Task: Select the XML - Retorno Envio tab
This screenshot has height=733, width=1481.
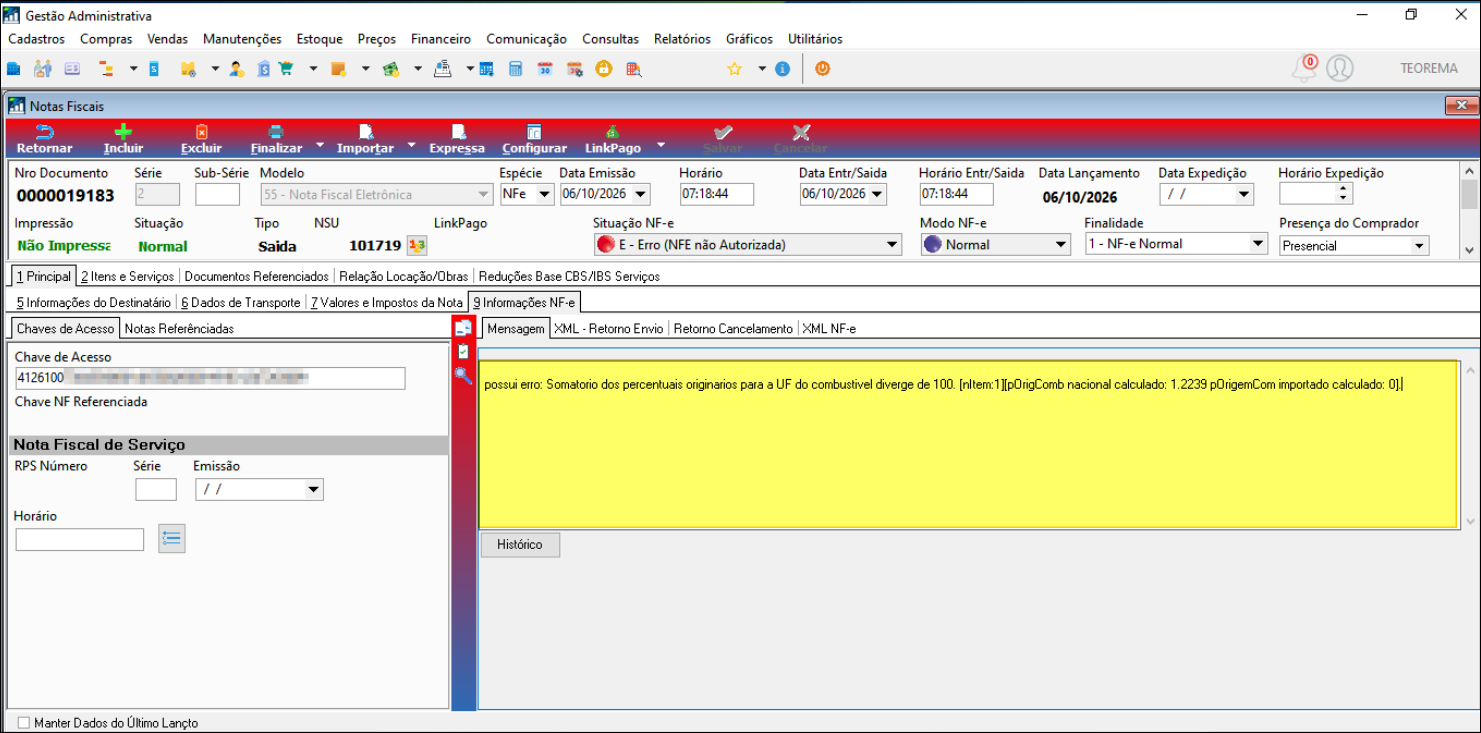Action: [x=608, y=328]
